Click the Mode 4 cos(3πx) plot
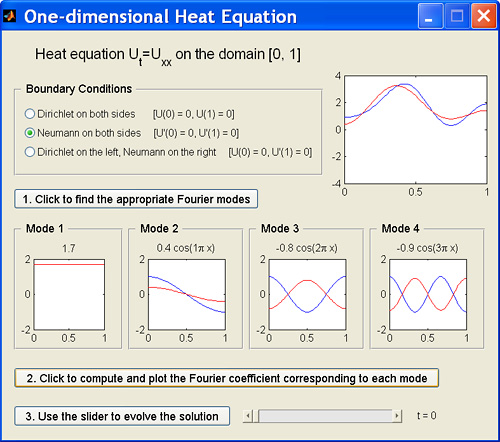500x442 pixels. tap(428, 295)
